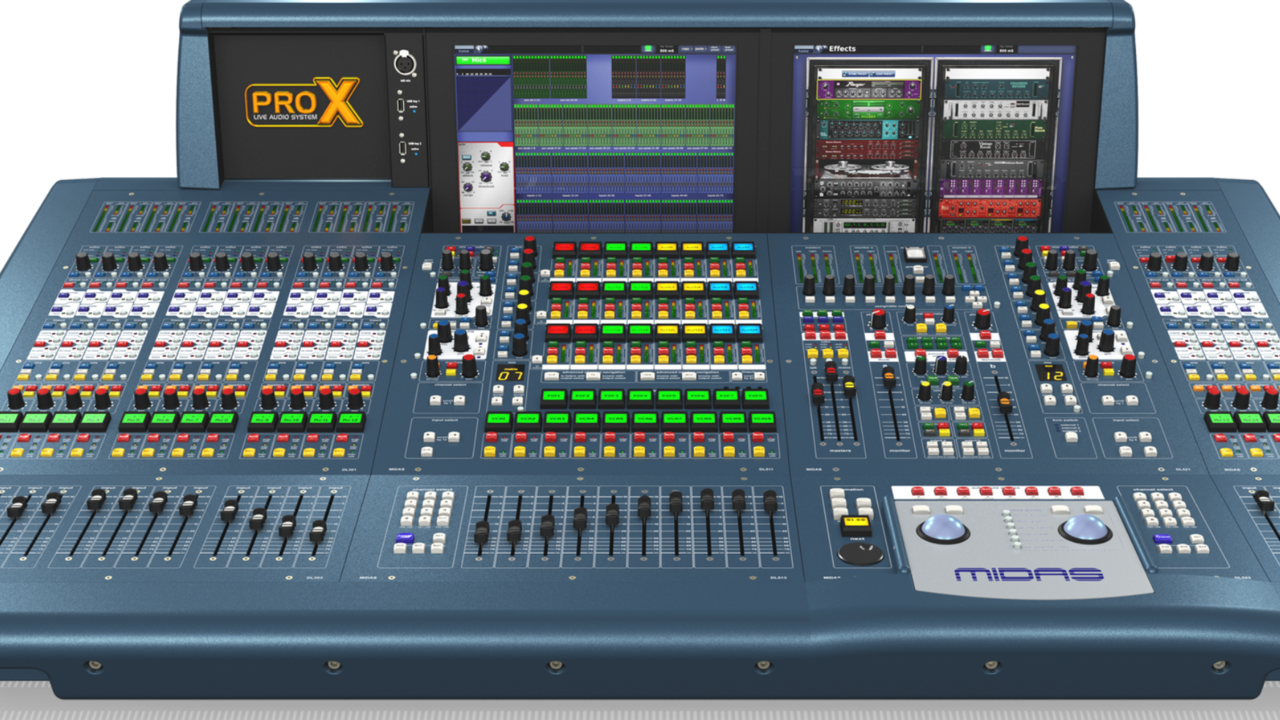This screenshot has height=720, width=1280.
Task: Mute VCA10 with its red button
Action: pos(757,435)
